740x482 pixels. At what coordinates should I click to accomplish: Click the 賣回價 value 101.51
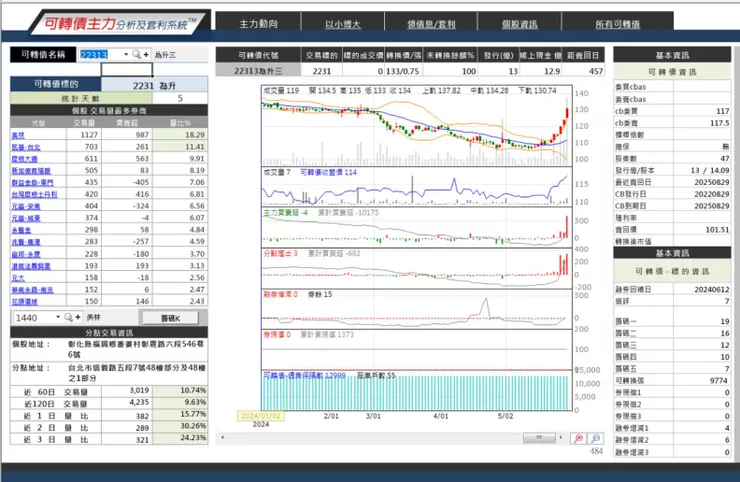coord(702,229)
